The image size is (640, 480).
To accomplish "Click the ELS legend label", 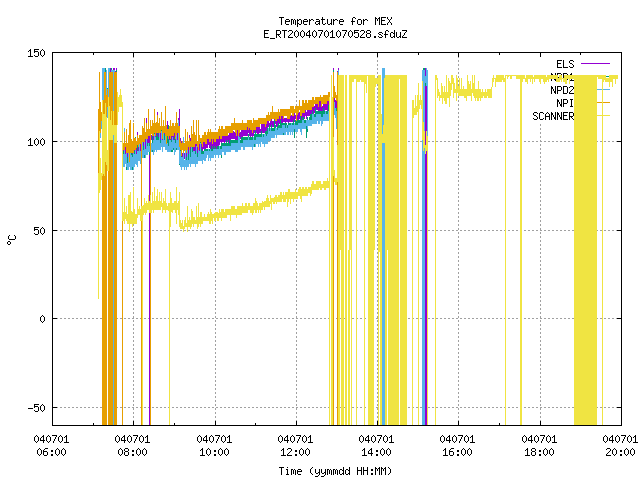I will pos(565,64).
